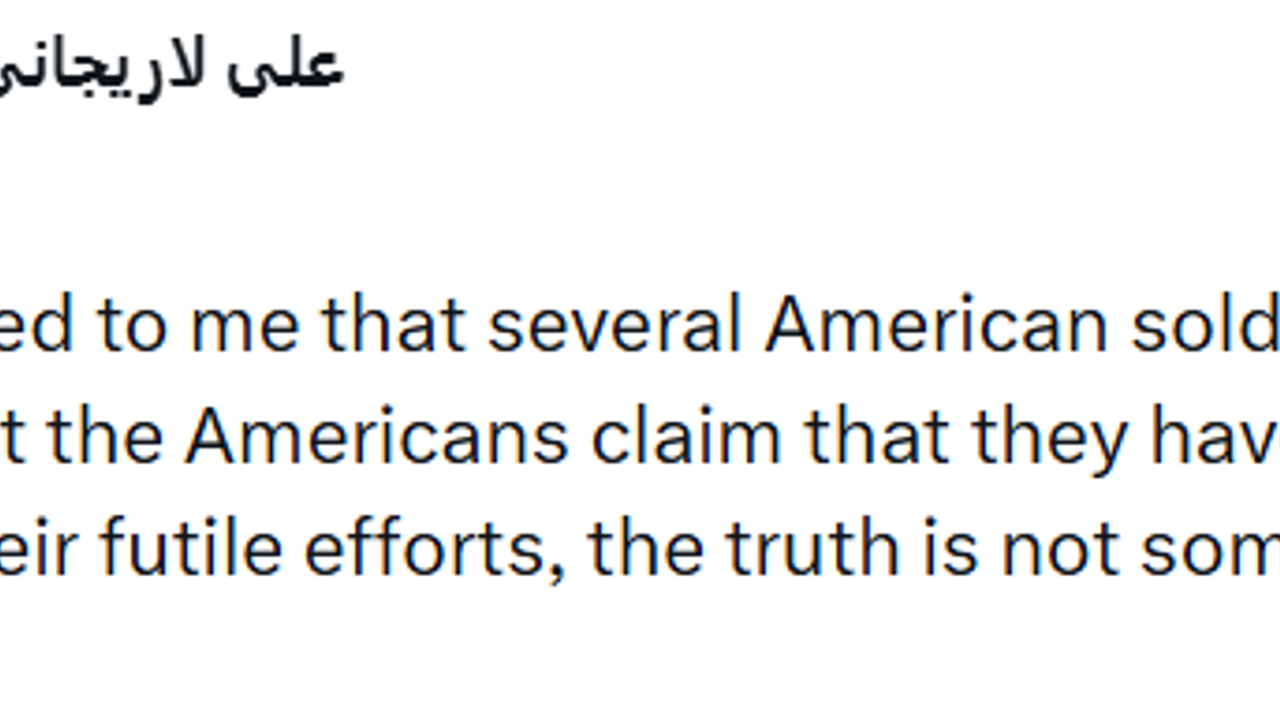1280x720 pixels.
Task: Click "the" before the word "Americans"
Action: point(105,437)
